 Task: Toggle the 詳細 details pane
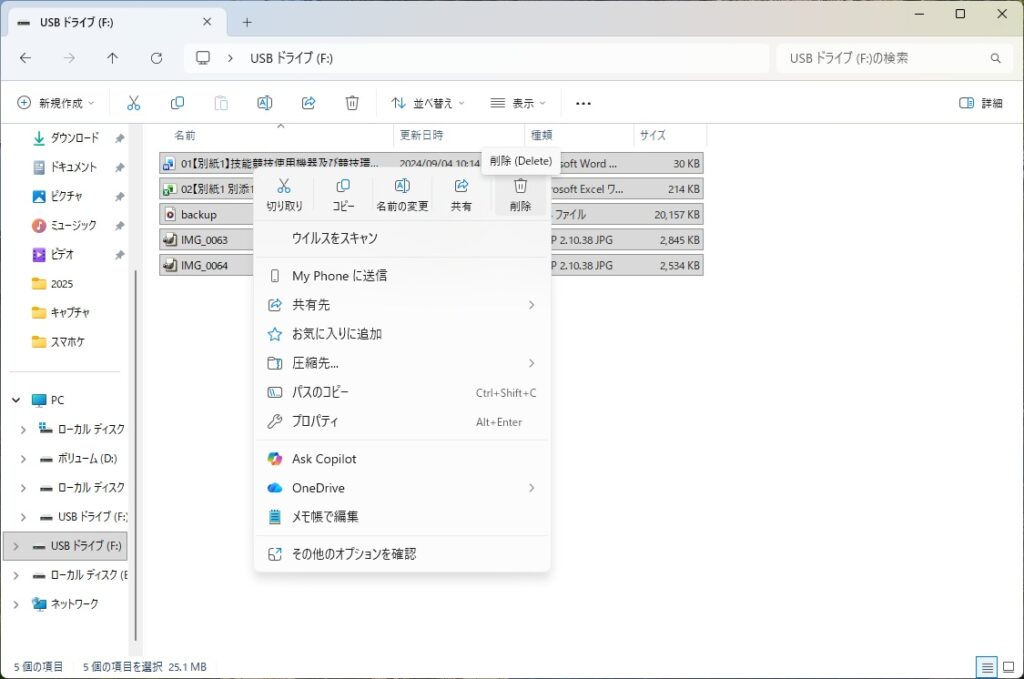[980, 103]
